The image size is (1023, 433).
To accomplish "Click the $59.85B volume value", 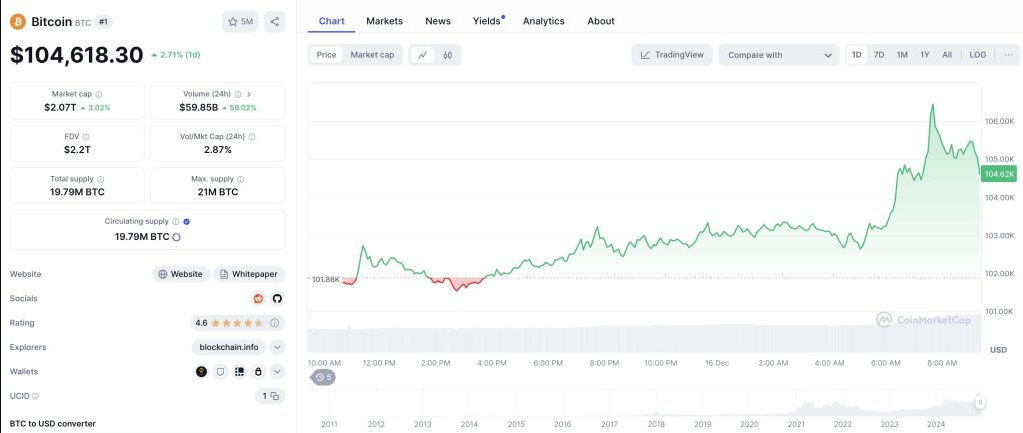I will pyautogui.click(x=198, y=108).
